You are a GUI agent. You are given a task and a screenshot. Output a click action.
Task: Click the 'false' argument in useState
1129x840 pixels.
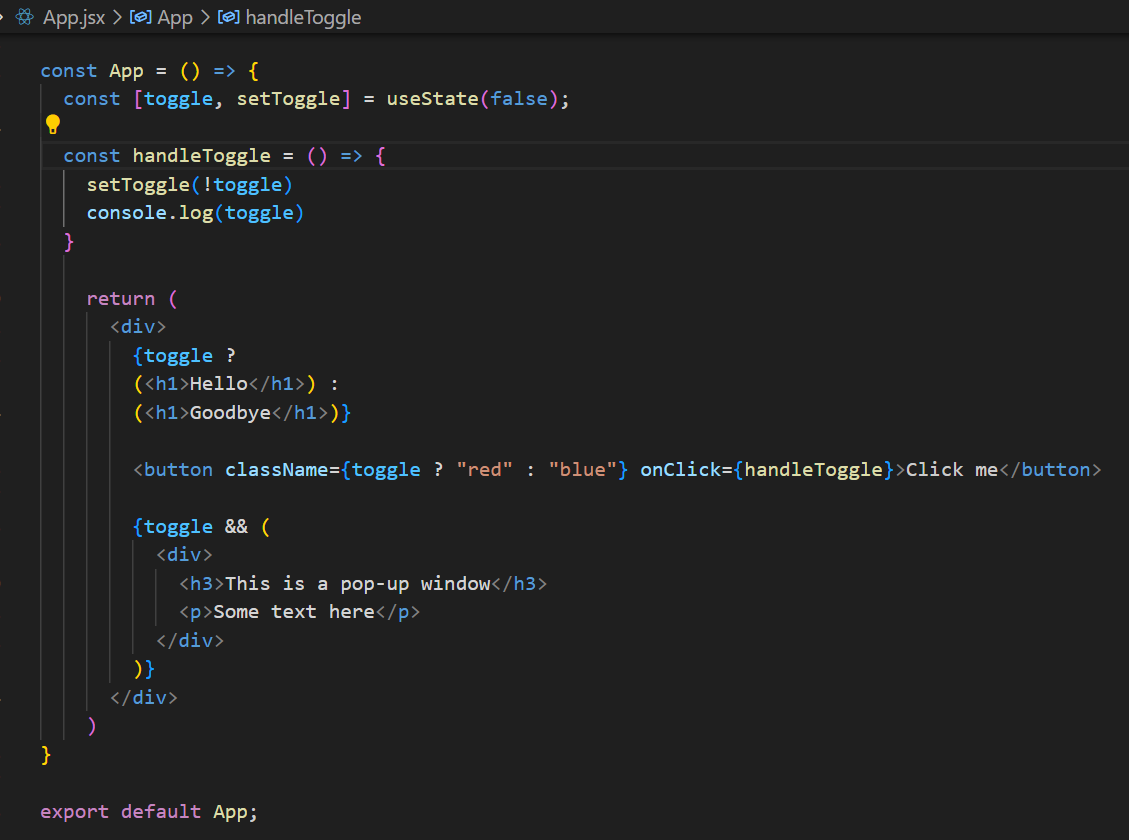[519, 99]
